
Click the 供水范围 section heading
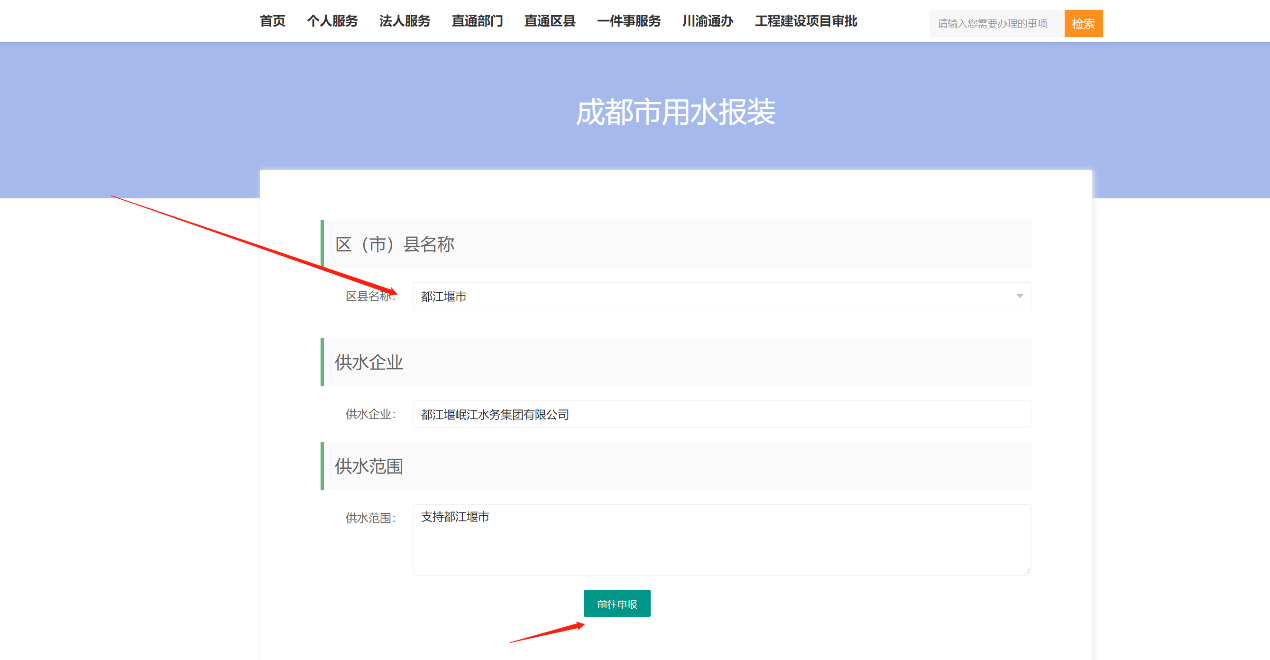(369, 466)
